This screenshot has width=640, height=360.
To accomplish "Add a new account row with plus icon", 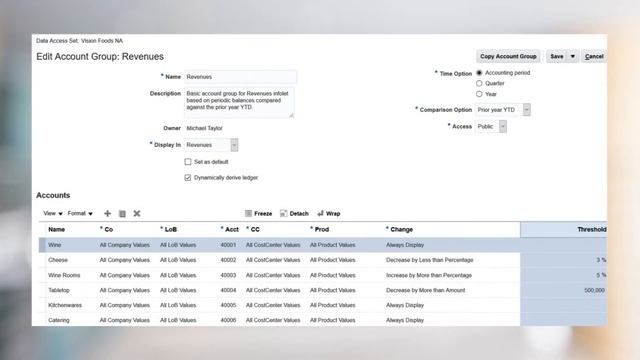I will [x=107, y=213].
